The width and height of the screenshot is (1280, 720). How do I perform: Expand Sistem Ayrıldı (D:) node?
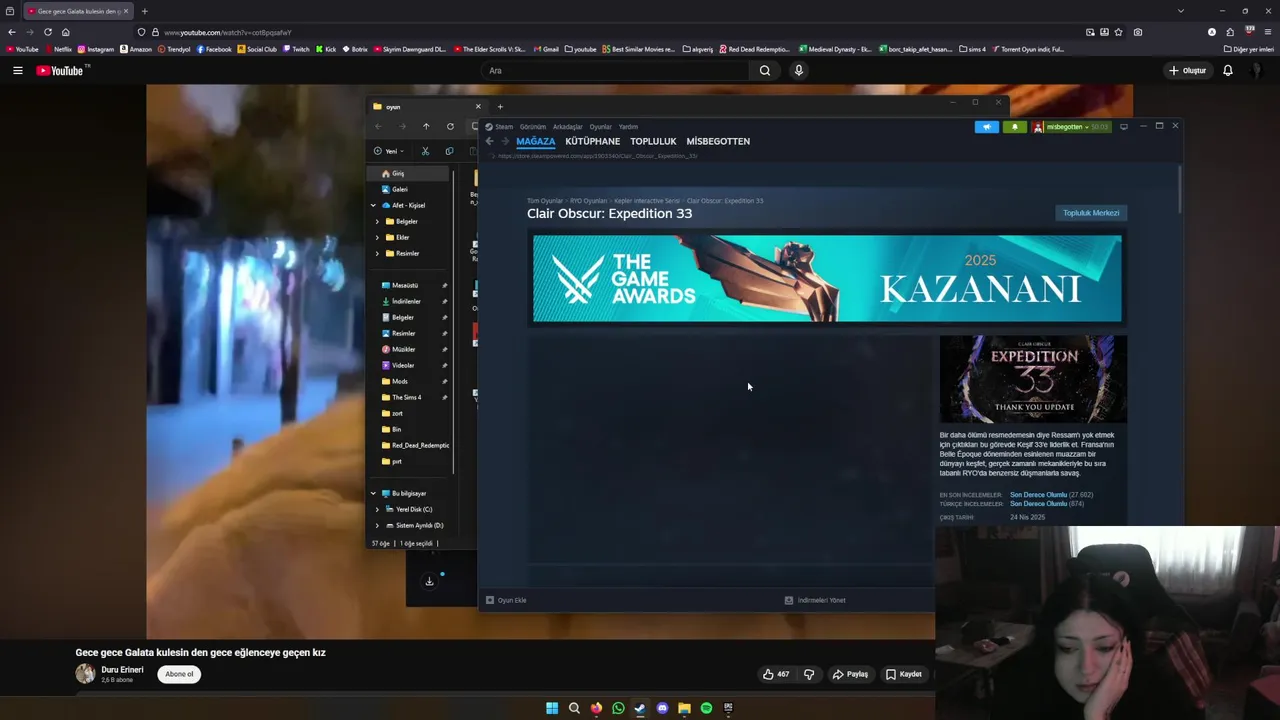377,525
